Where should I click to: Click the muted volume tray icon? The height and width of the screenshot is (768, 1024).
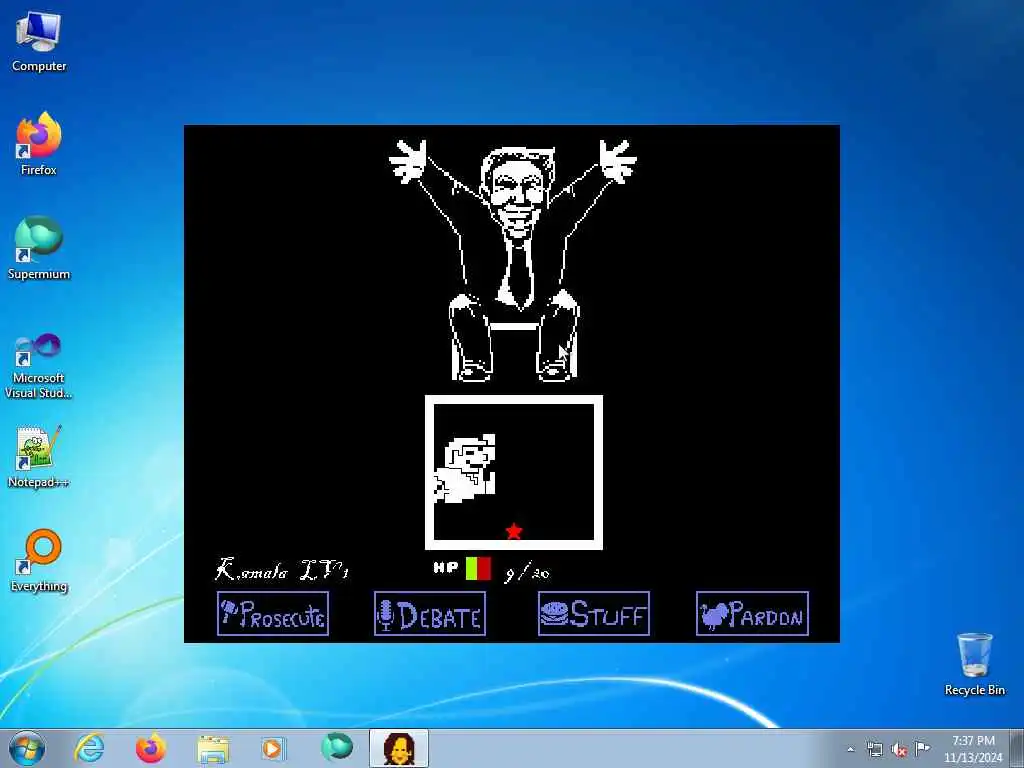click(x=899, y=750)
